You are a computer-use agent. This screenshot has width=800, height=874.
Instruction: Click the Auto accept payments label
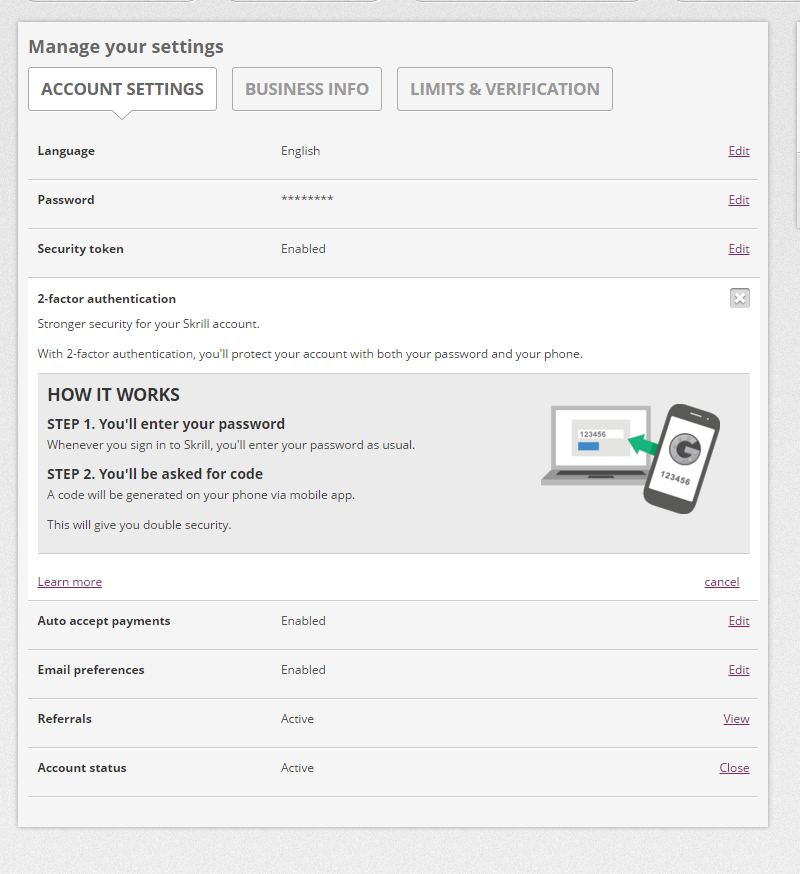tap(104, 621)
